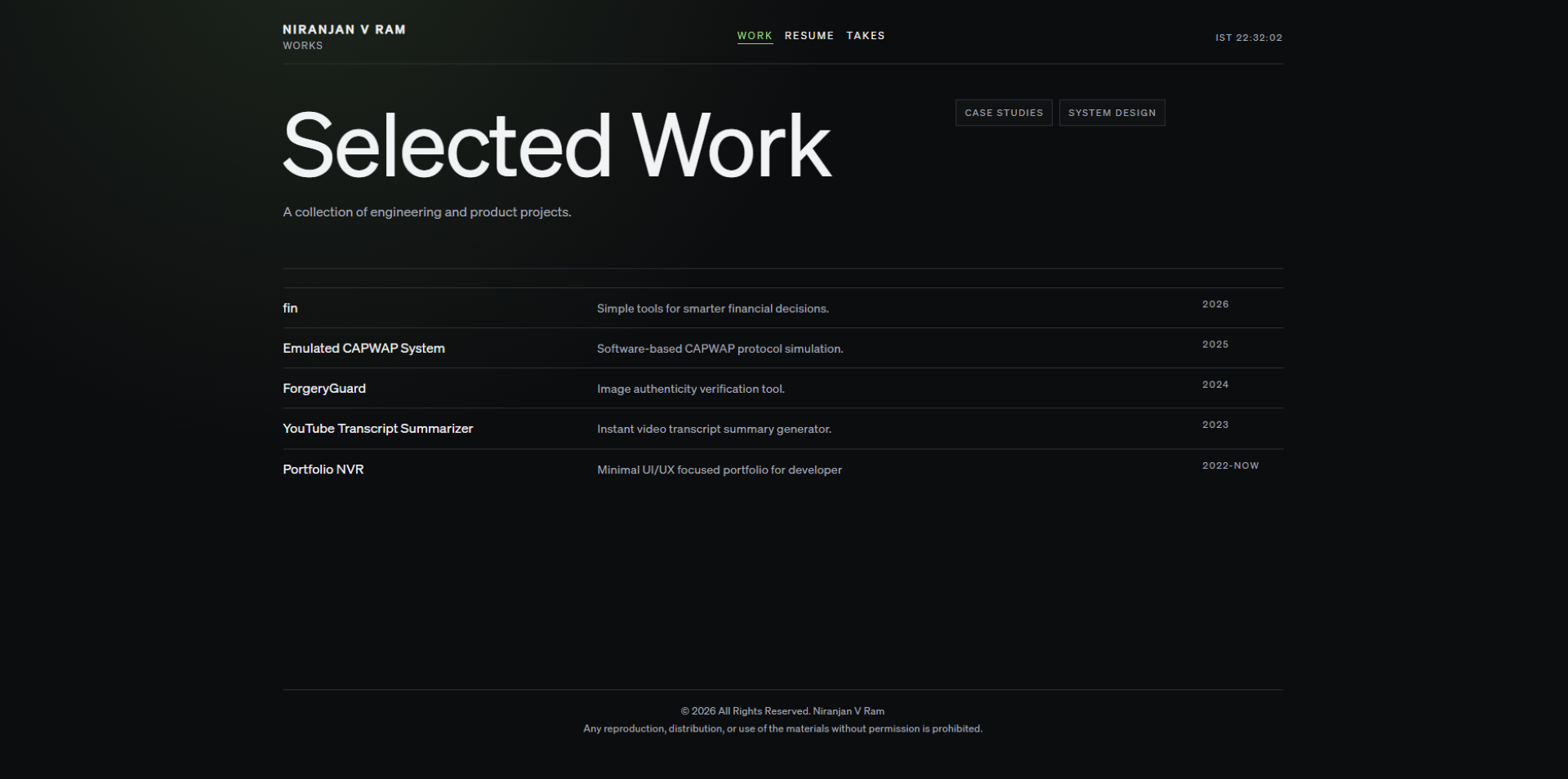Open the YouTube Transcript Summarizer project
The image size is (1568, 779).
(x=377, y=428)
